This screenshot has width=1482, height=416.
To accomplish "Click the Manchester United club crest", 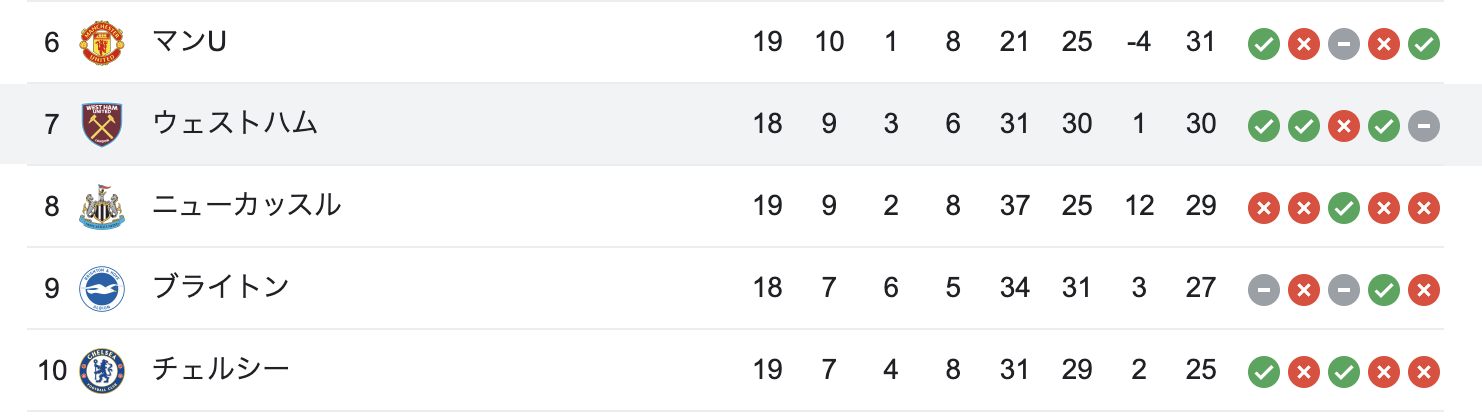I will [102, 43].
